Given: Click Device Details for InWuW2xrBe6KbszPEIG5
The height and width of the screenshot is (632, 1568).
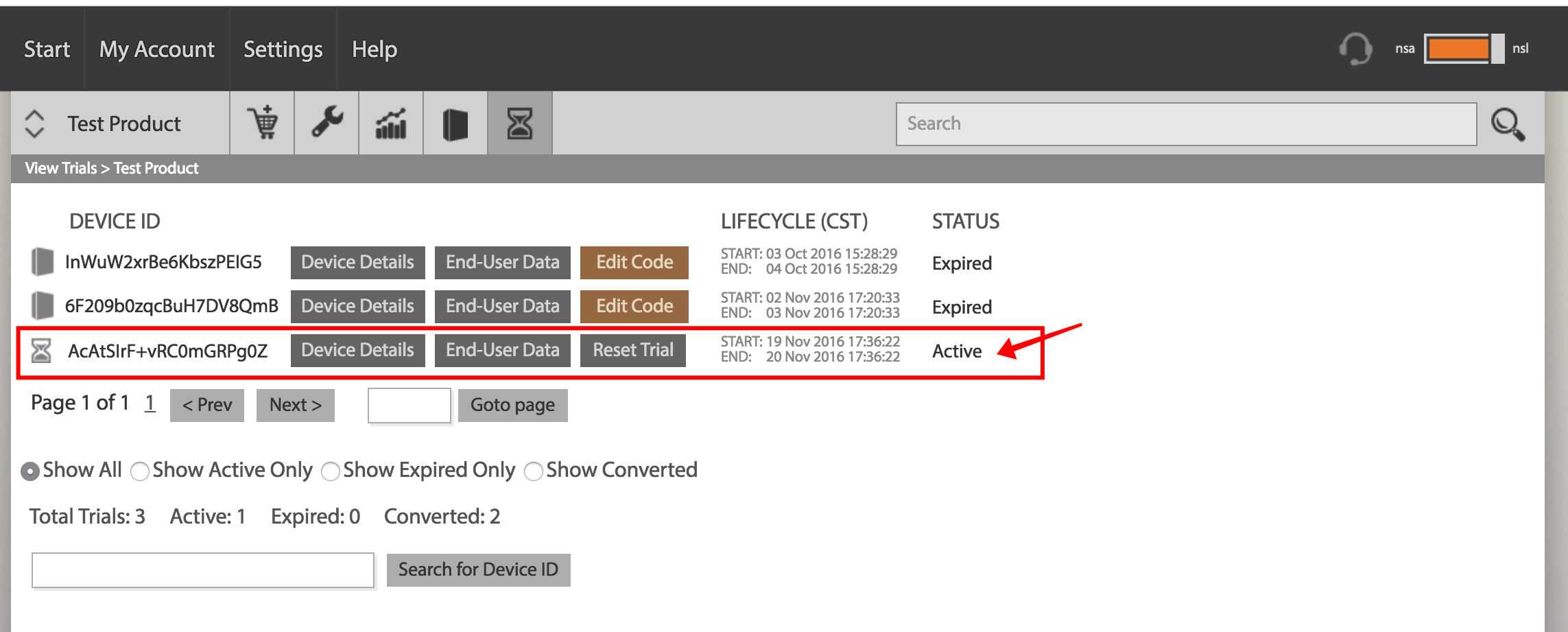Looking at the screenshot, I should coord(358,263).
